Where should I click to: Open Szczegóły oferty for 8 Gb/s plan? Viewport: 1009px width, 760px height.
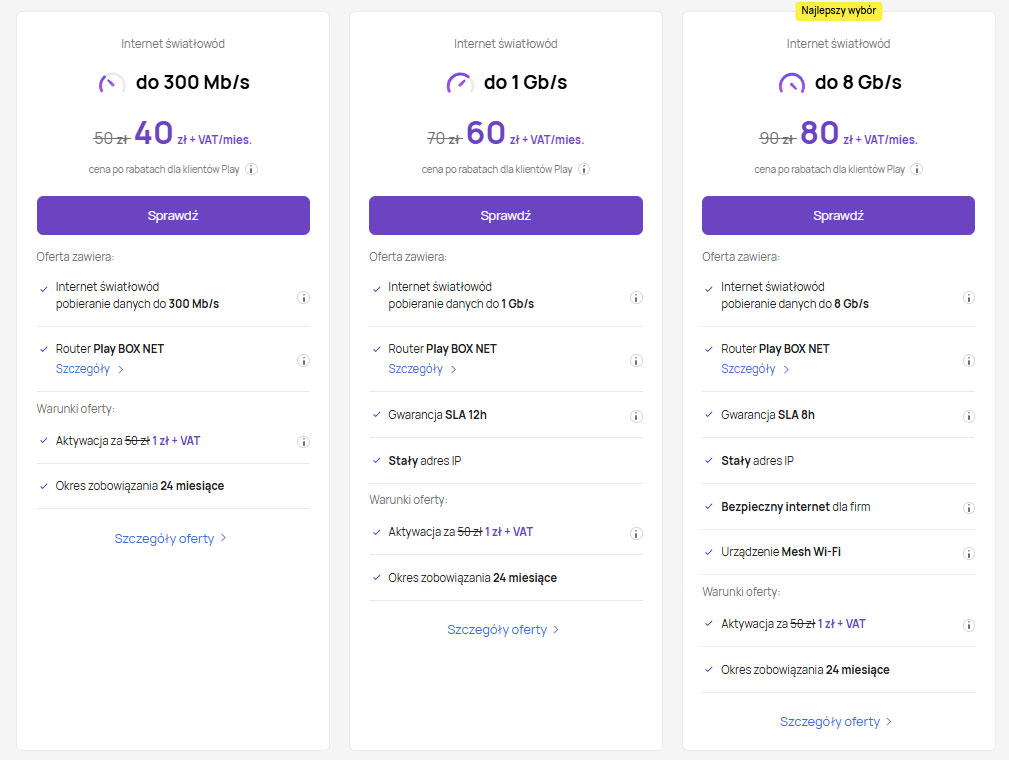836,721
